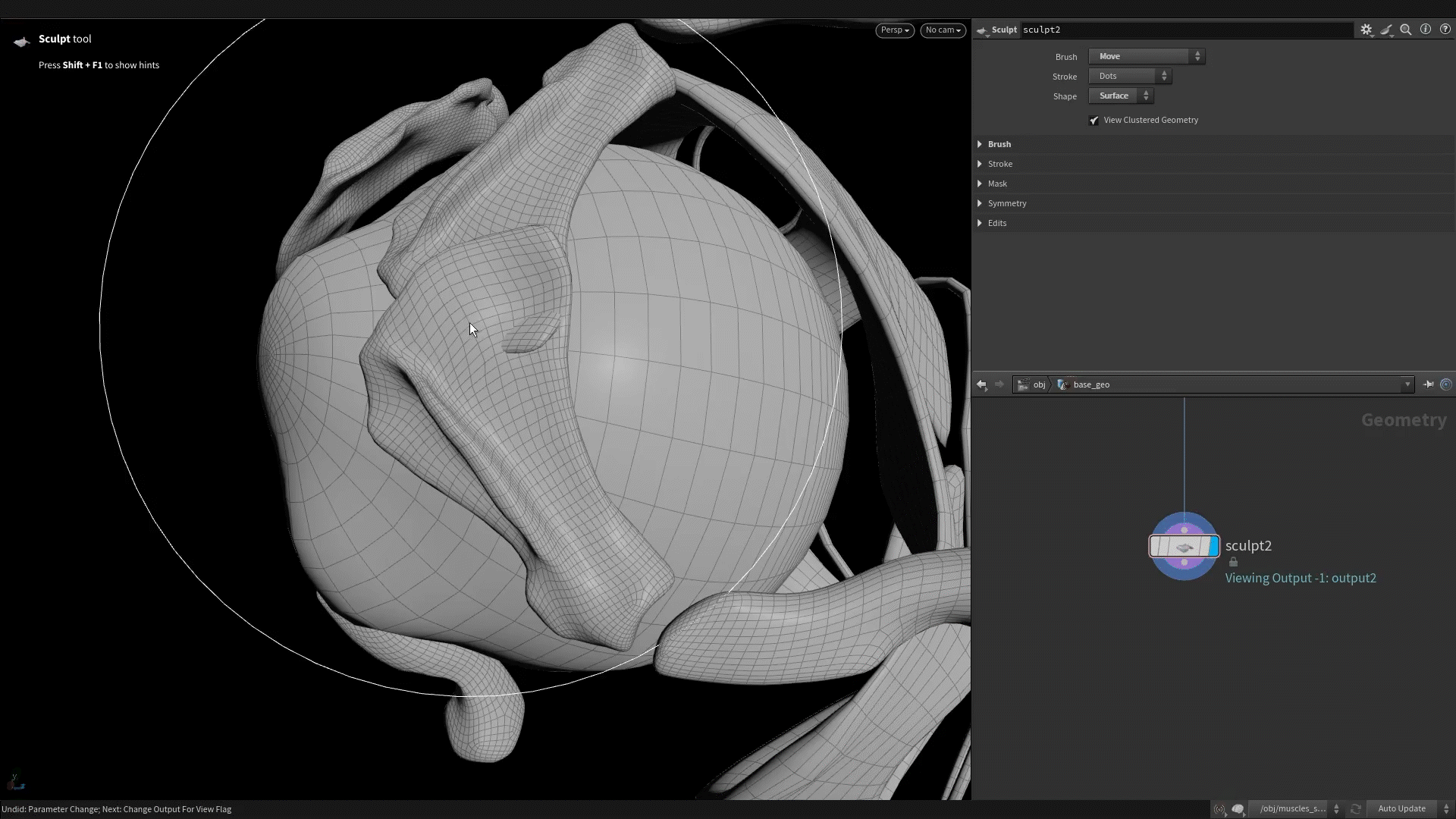Viewport: 1456px width, 819px height.
Task: Toggle the blue display flag on sculpt2
Action: pos(1213,546)
